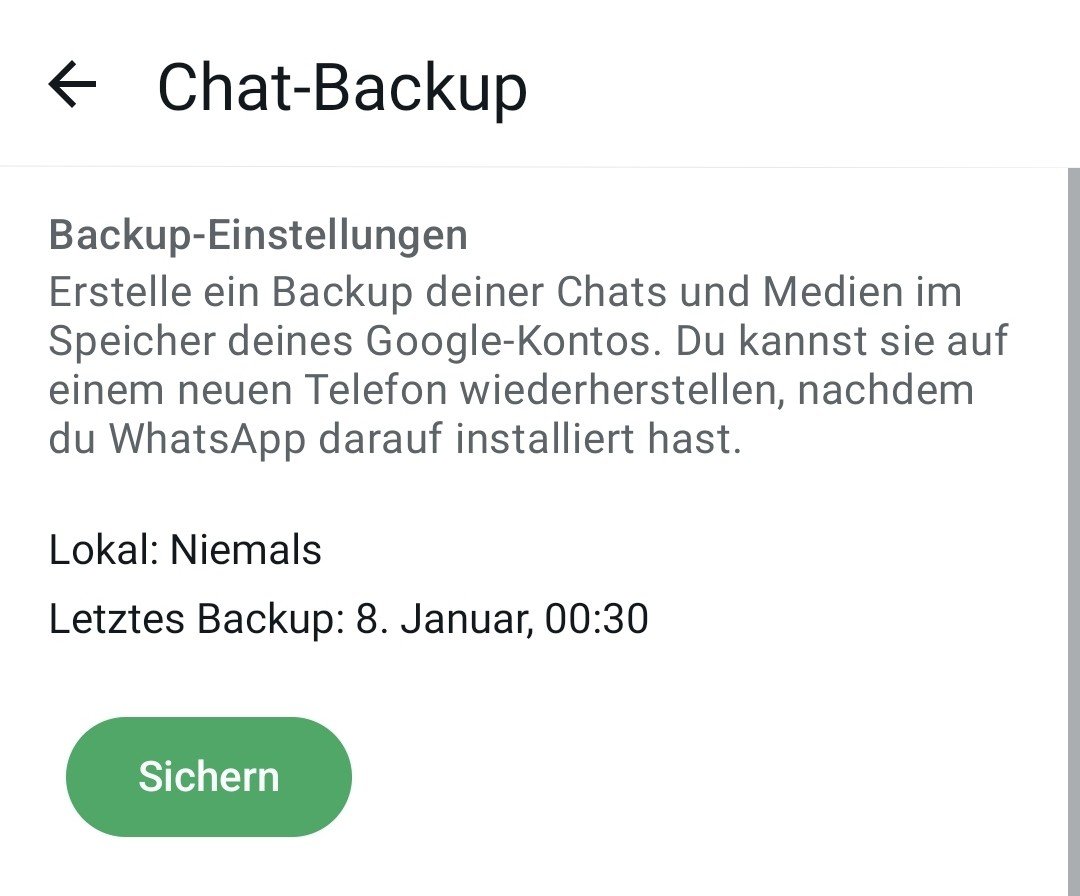This screenshot has width=1080, height=896.
Task: Click the word wiederherstellen in the description
Action: (623, 390)
